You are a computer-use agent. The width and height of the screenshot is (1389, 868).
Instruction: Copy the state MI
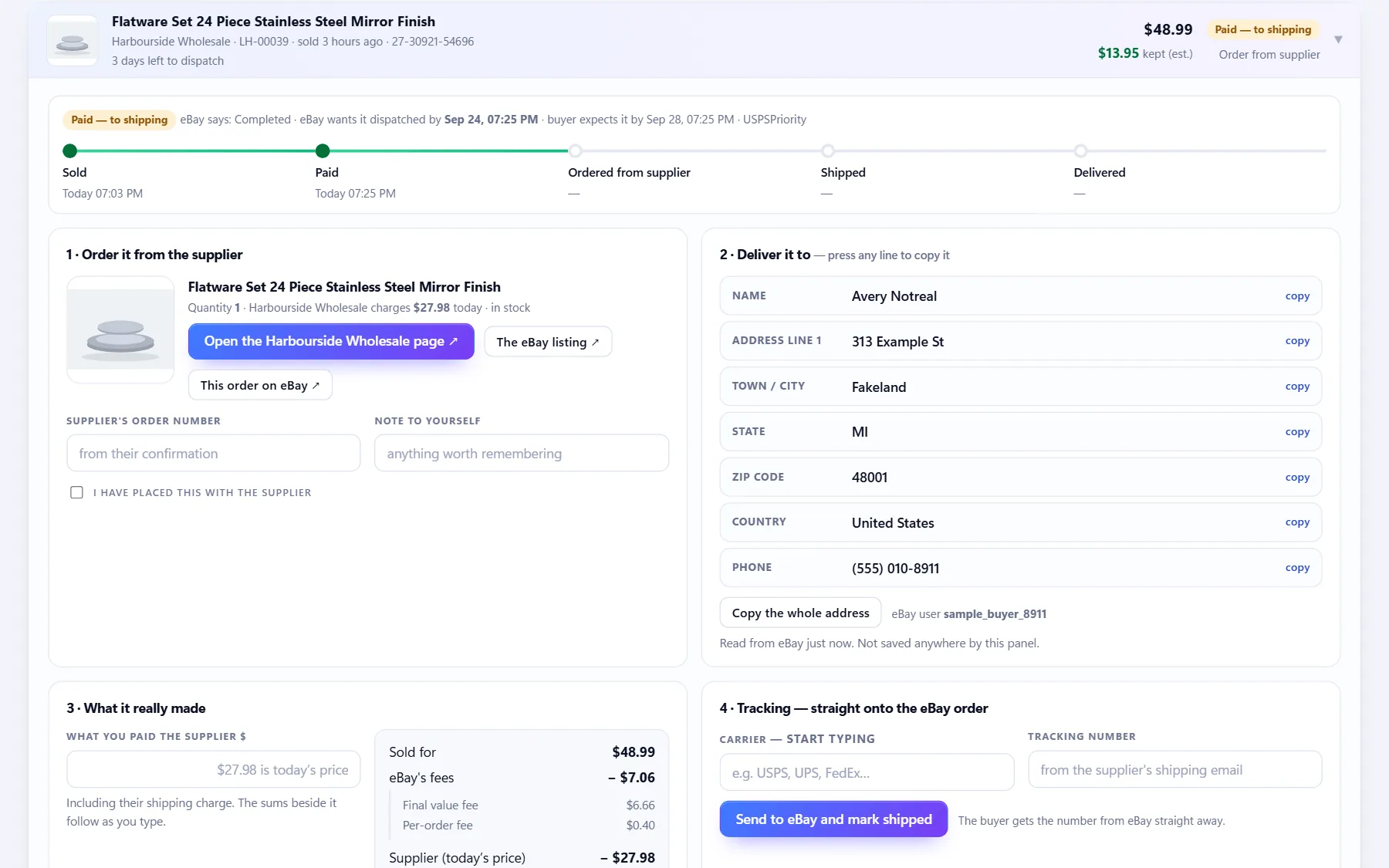(x=1297, y=432)
